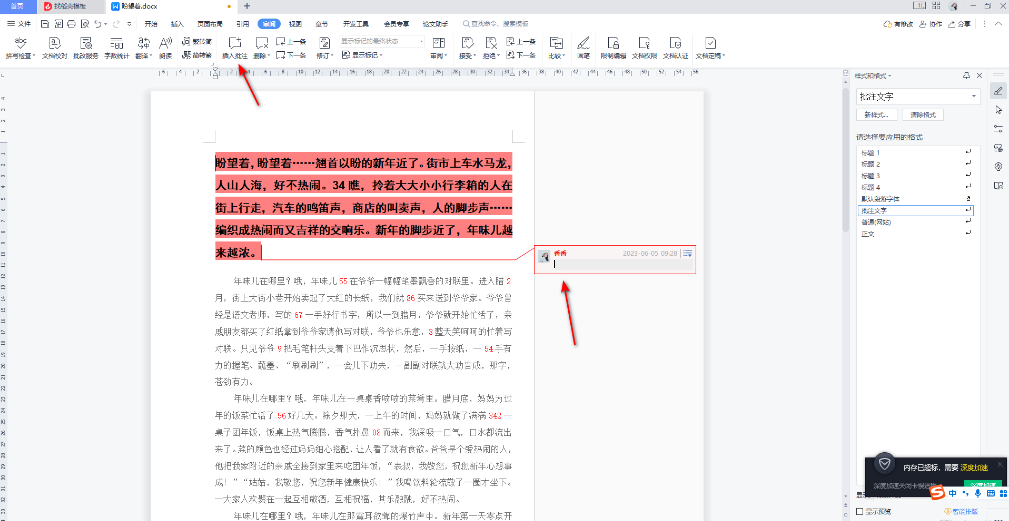Open the comment options menu icon
This screenshot has height=521, width=1009.
[x=687, y=253]
